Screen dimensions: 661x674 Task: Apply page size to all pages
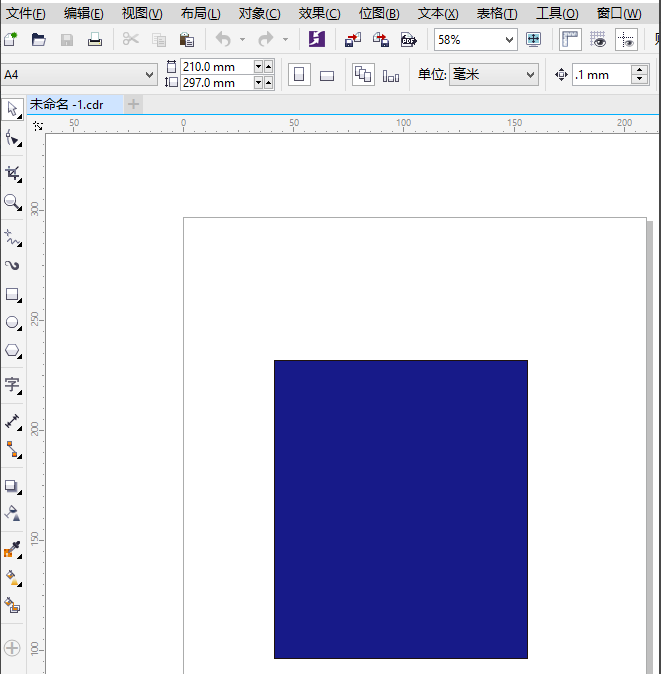(x=363, y=74)
